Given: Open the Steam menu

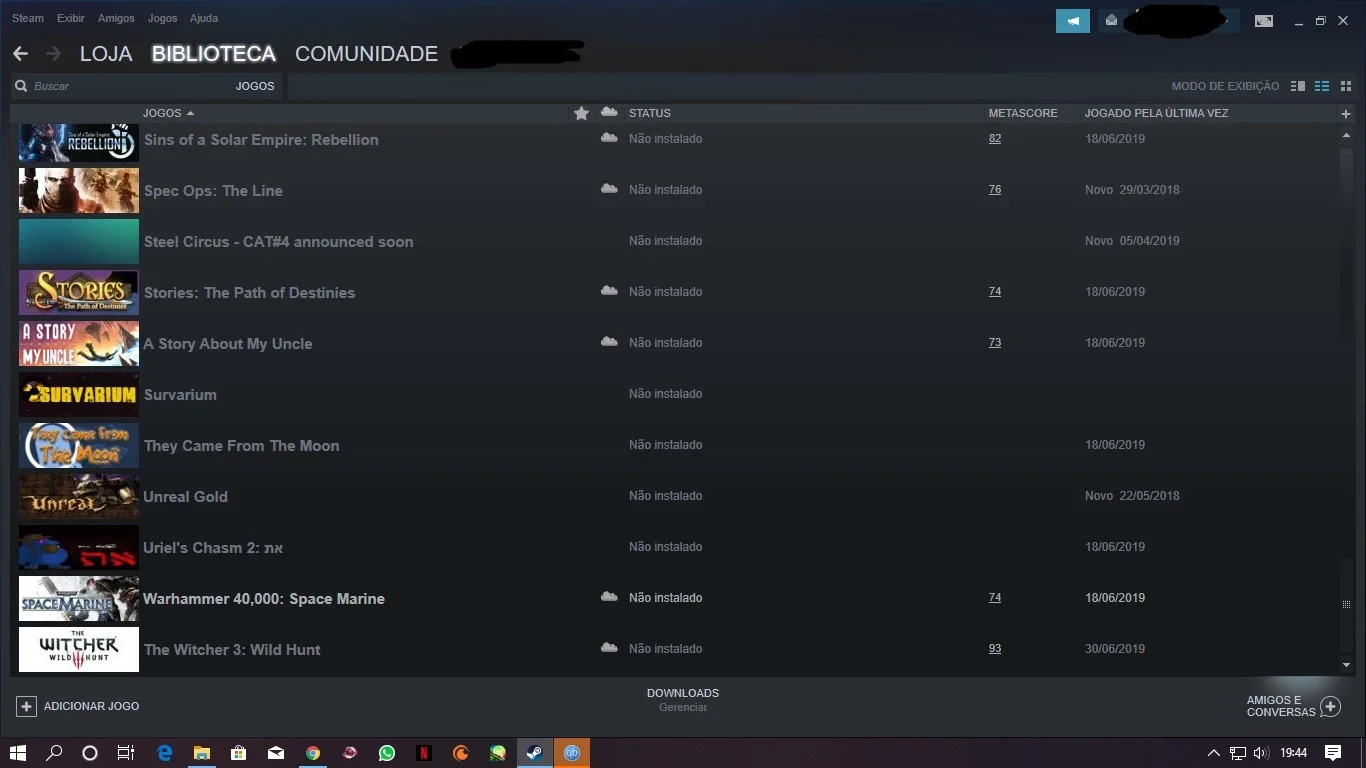Looking at the screenshot, I should pos(28,18).
